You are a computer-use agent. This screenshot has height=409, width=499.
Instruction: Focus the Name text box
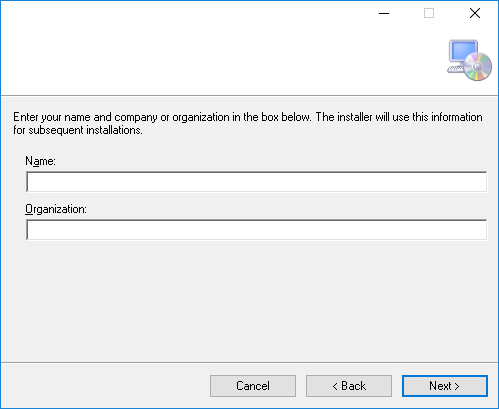[256, 182]
